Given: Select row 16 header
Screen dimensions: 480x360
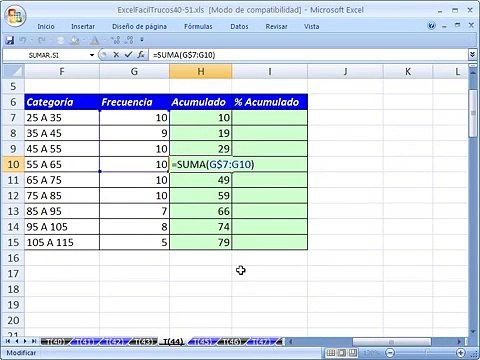Looking at the screenshot, I should [x=13, y=258].
